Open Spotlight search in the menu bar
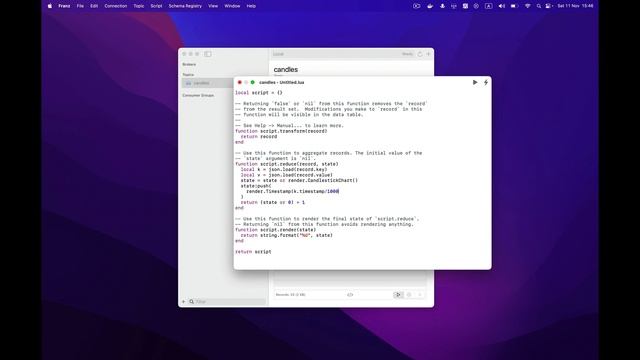This screenshot has height=360, width=640. (x=539, y=6)
